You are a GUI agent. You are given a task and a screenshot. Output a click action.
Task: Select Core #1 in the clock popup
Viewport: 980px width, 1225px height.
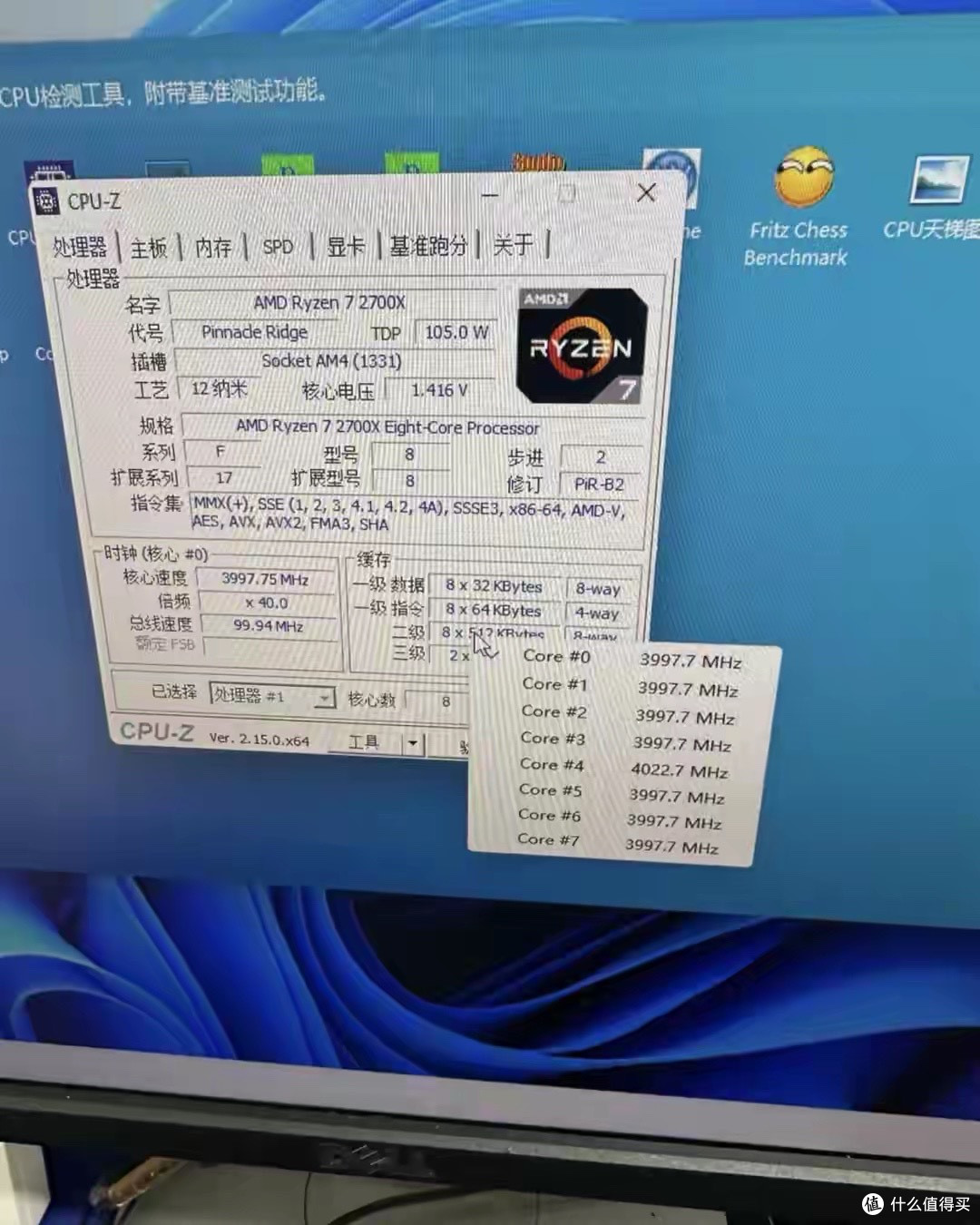coord(630,687)
